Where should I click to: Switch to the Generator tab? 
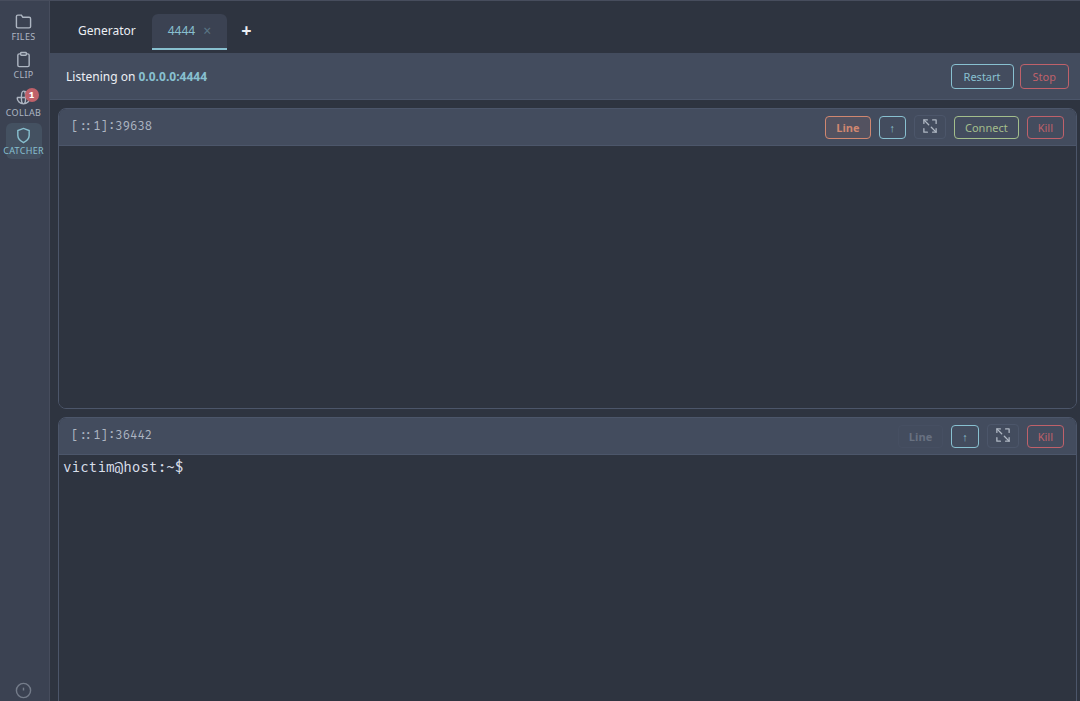106,31
